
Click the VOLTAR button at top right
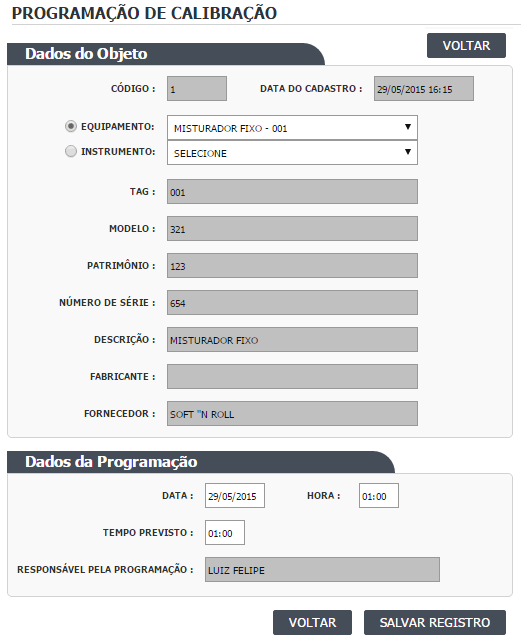466,46
